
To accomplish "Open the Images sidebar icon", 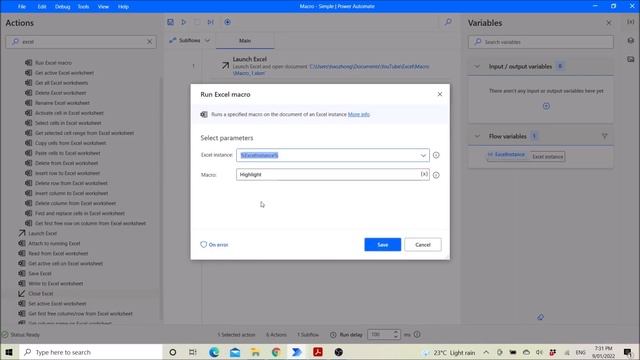I will tap(631, 59).
